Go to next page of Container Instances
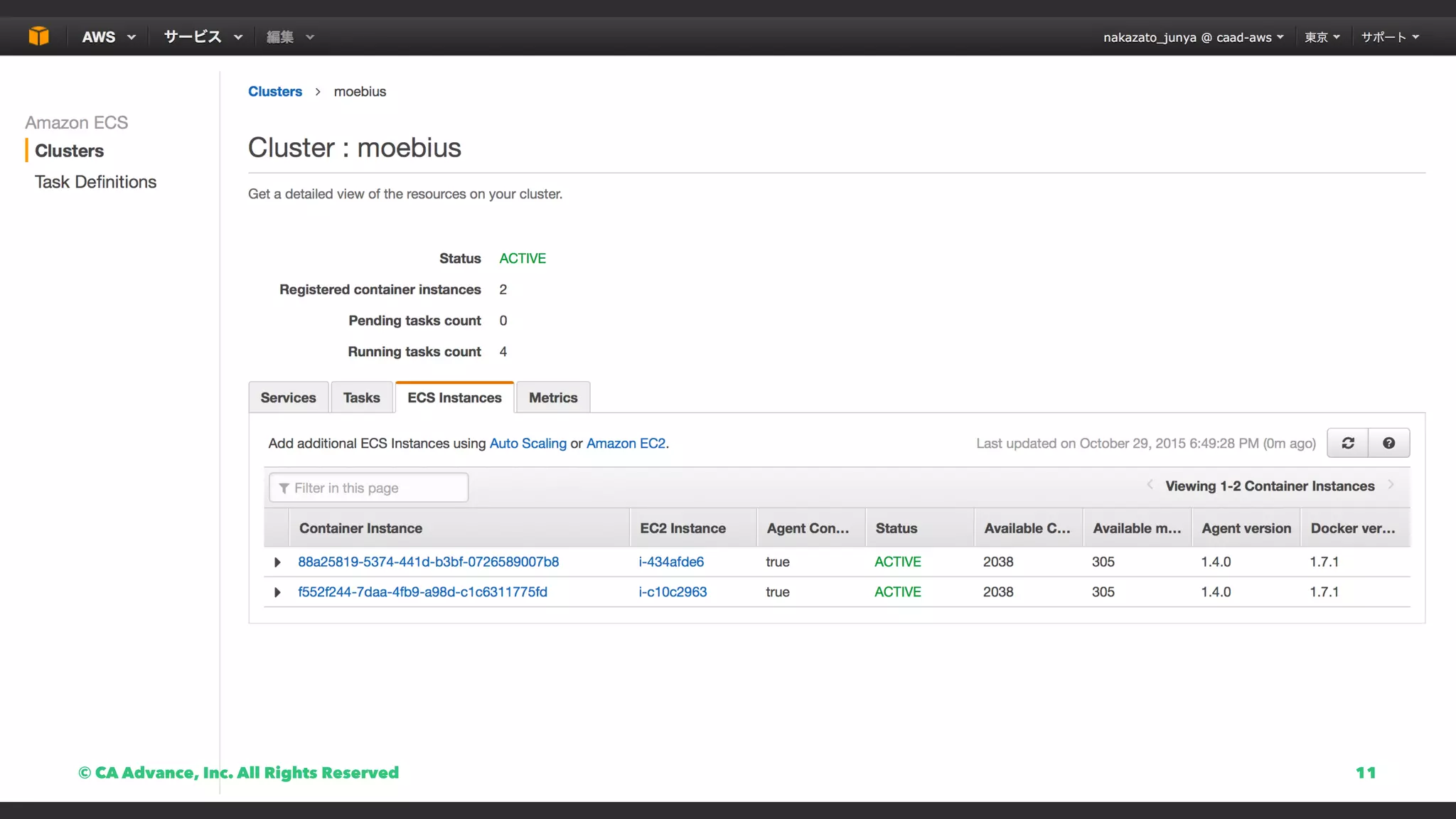This screenshot has width=1456, height=819. [x=1391, y=485]
